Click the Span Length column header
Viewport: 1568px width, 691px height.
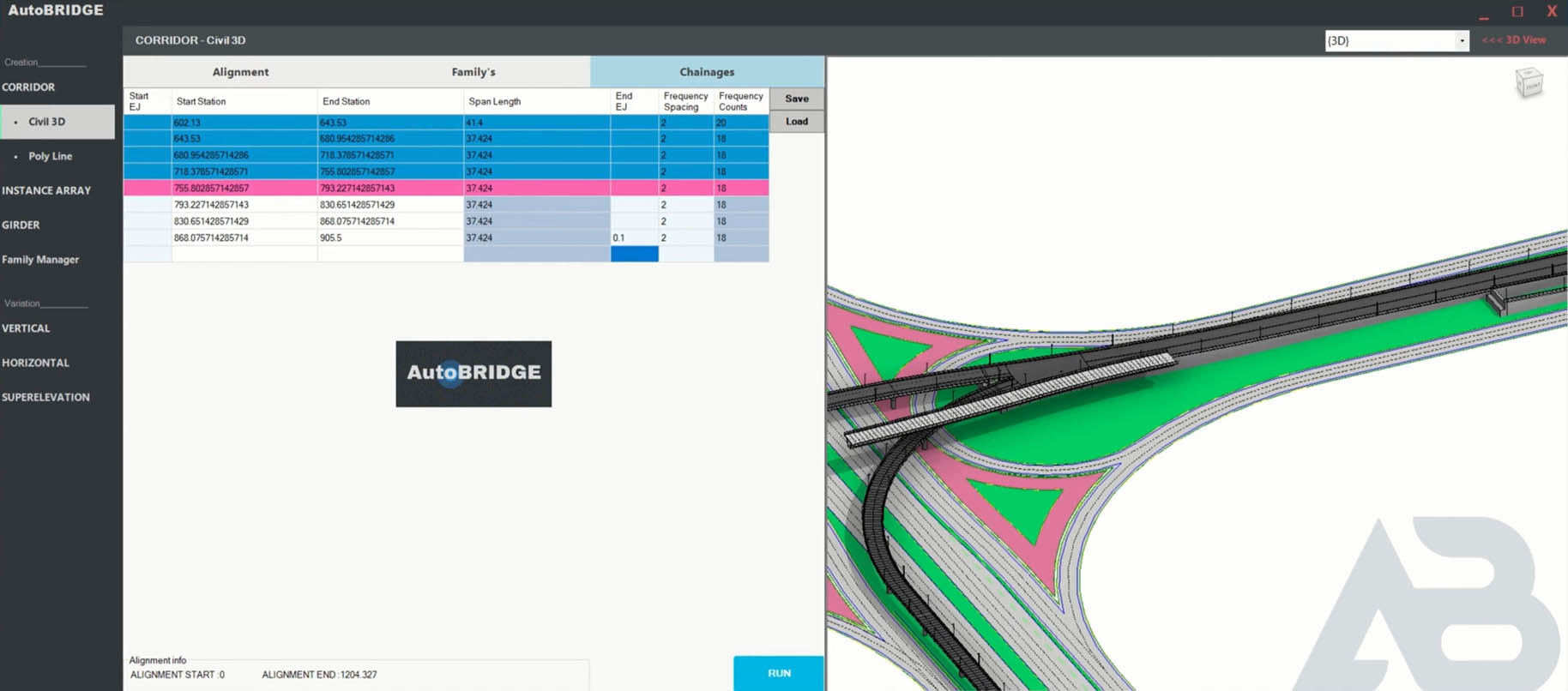537,101
